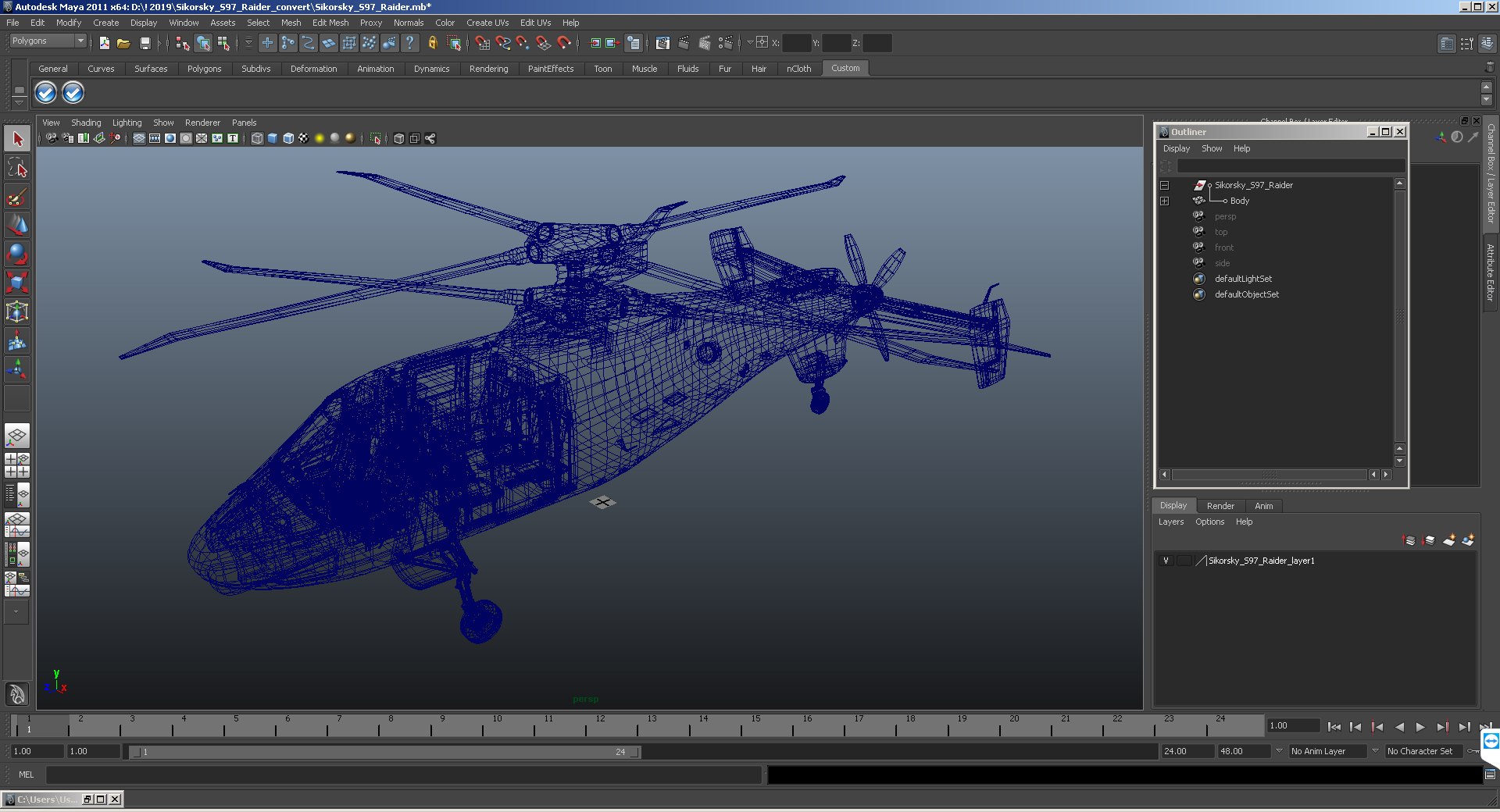
Task: Select the Soft Modification tool
Action: (17, 340)
